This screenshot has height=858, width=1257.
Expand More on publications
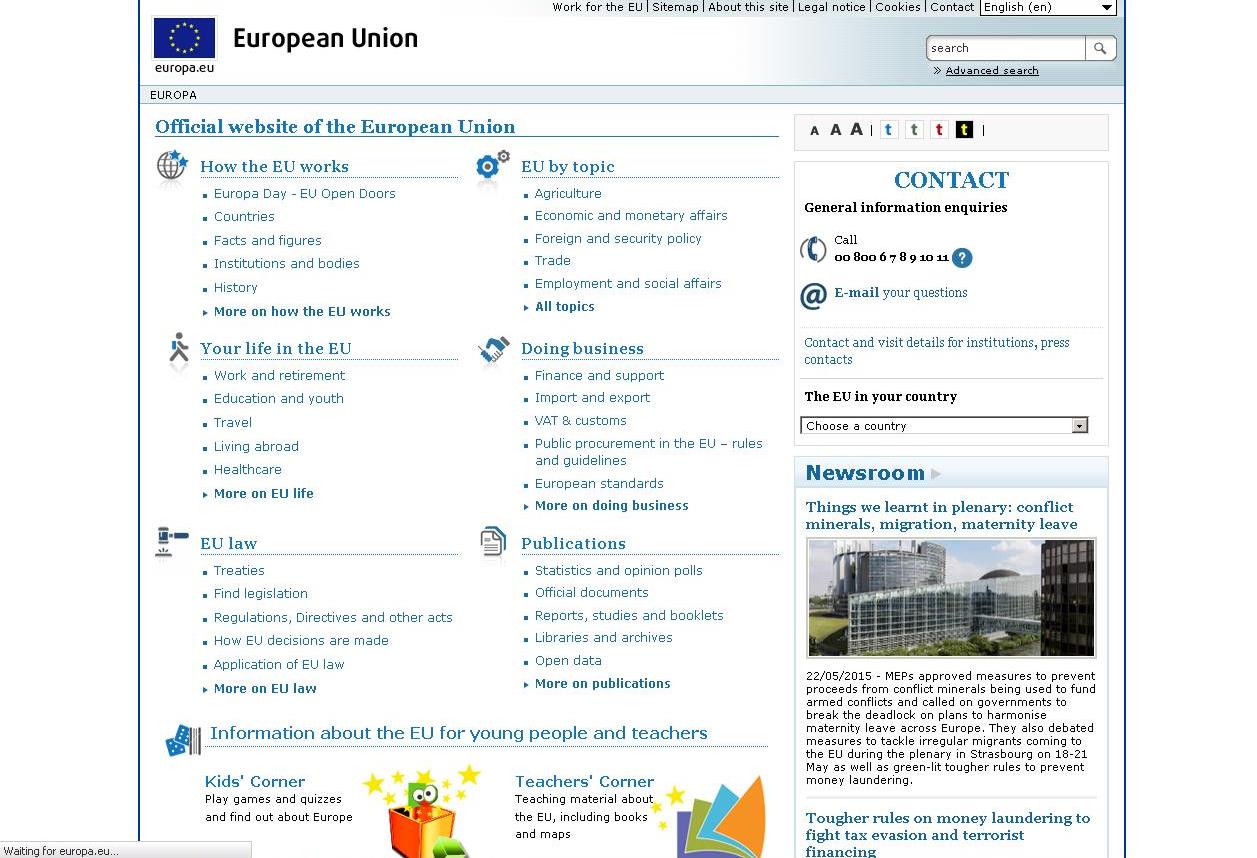click(x=602, y=684)
